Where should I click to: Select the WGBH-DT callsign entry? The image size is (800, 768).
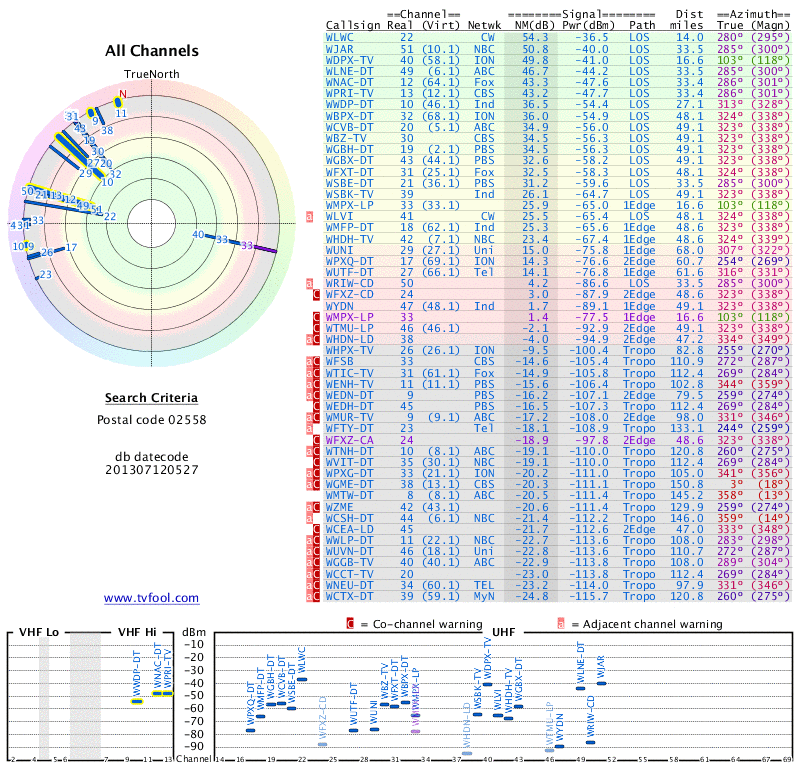349,148
